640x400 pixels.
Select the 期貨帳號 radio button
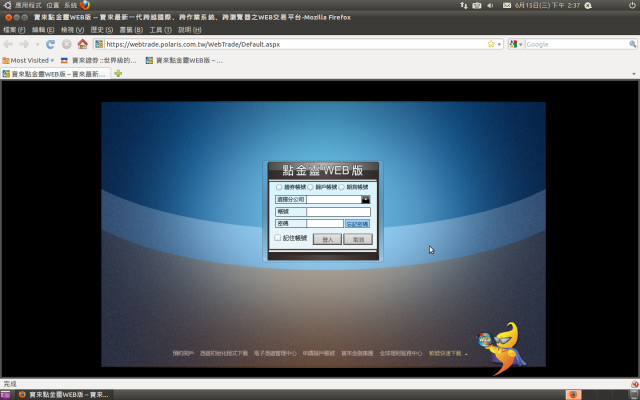tap(341, 187)
